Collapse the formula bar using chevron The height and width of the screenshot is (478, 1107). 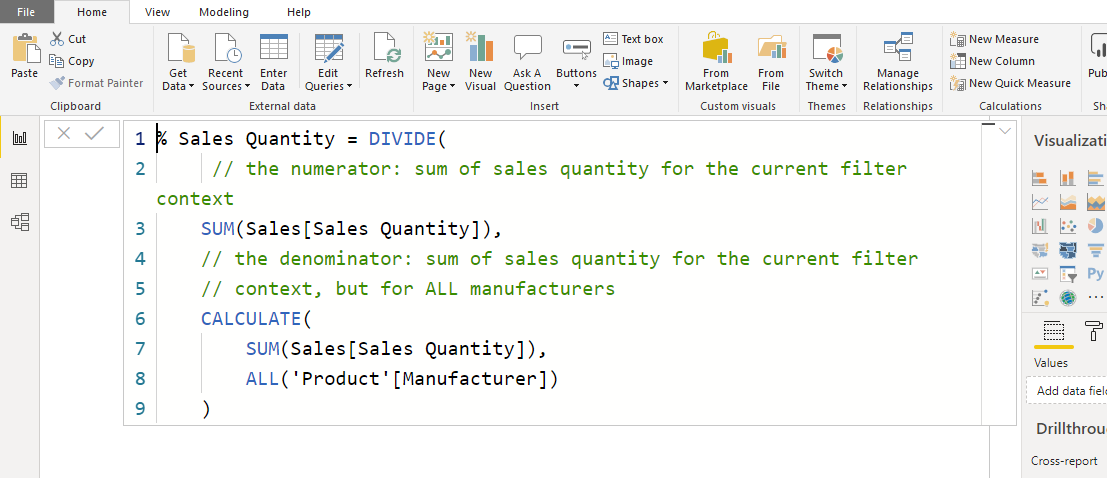point(1005,132)
